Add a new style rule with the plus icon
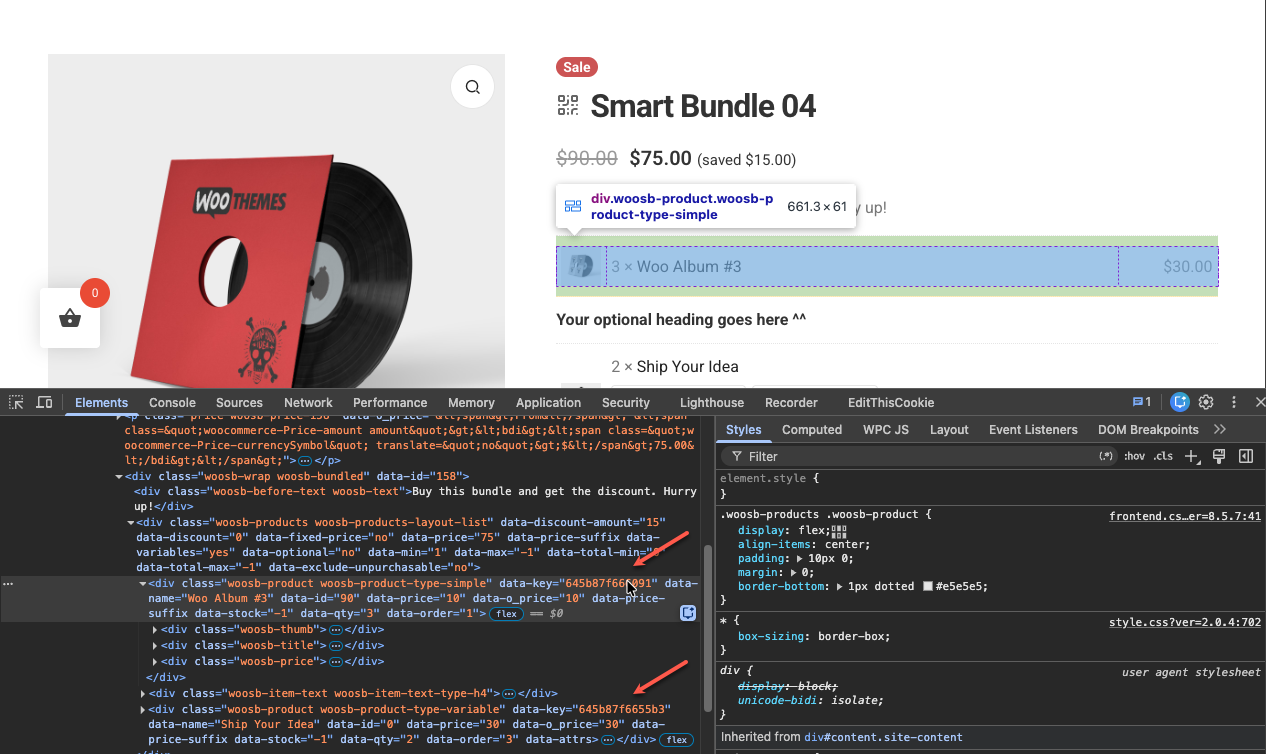1266x754 pixels. pos(1191,456)
